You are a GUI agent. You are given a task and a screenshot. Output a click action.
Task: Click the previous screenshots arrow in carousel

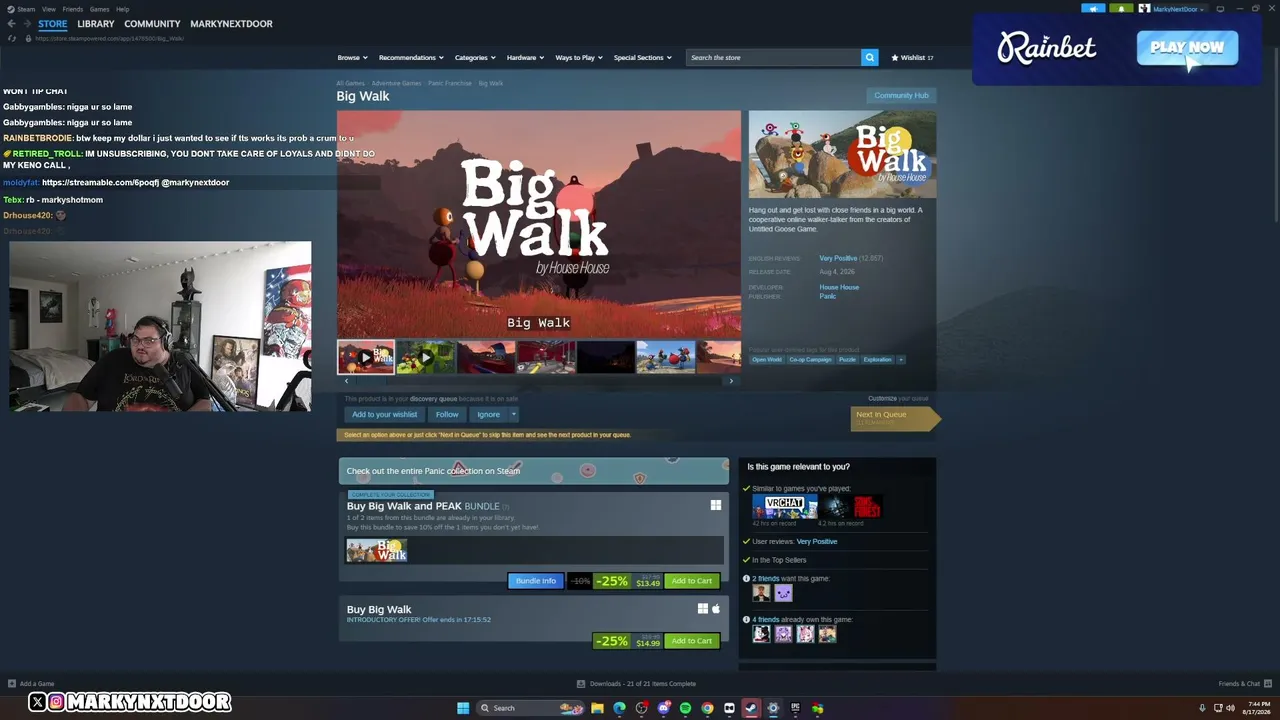point(346,381)
